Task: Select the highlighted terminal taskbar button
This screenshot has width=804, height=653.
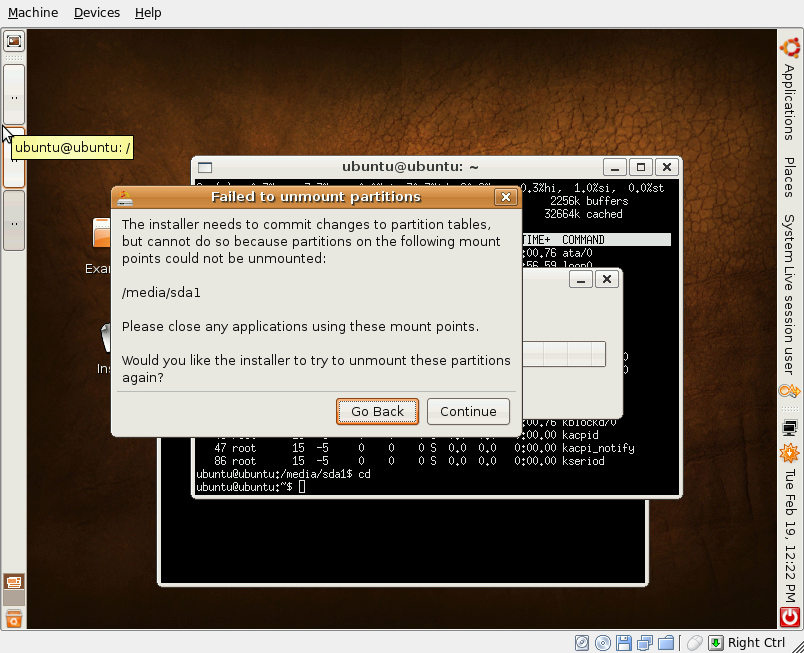Action: 14,157
